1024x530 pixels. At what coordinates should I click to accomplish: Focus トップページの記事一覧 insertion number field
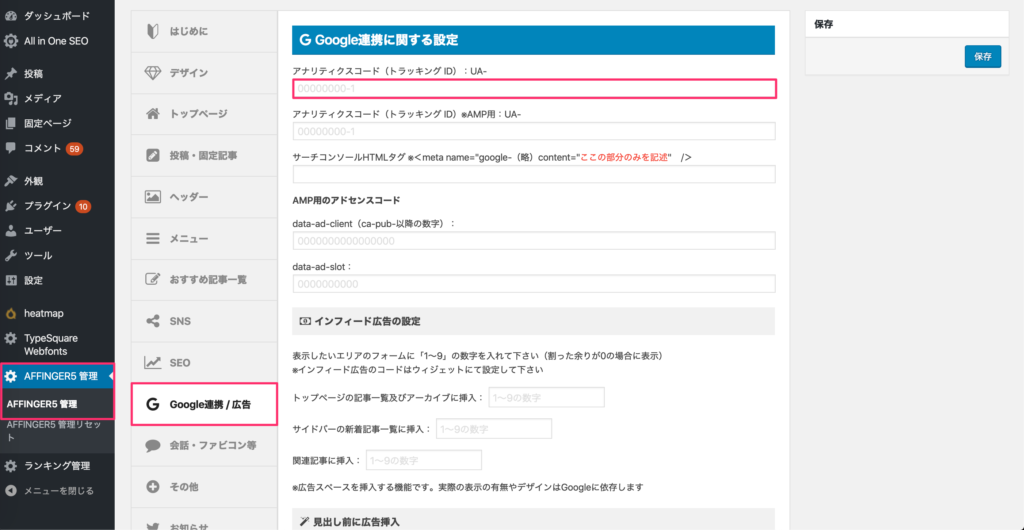point(546,397)
